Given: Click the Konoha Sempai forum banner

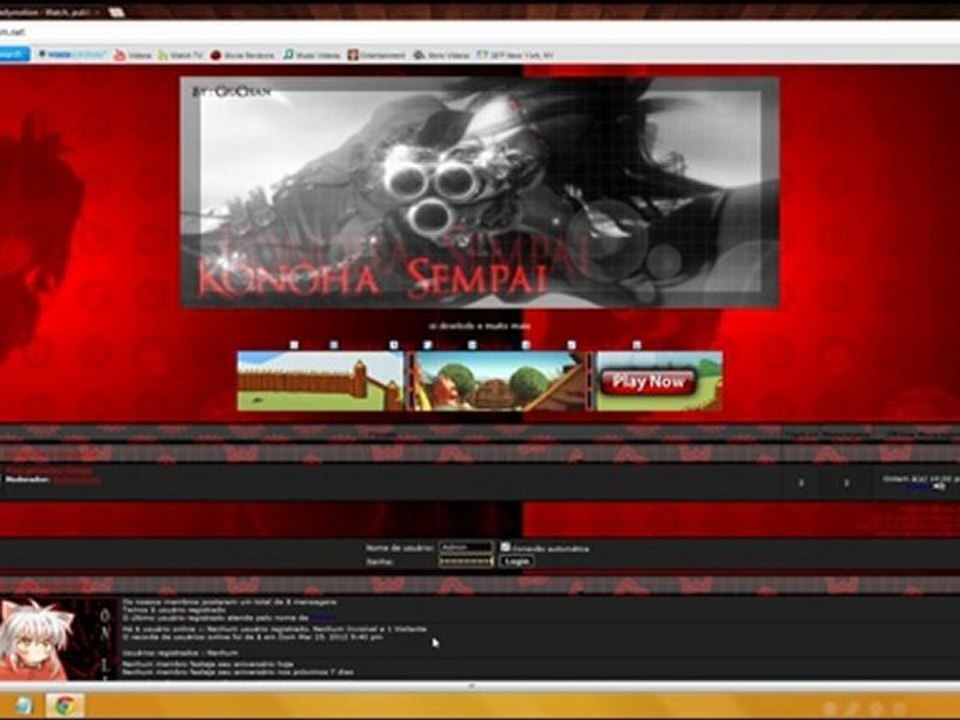Looking at the screenshot, I should (x=479, y=192).
